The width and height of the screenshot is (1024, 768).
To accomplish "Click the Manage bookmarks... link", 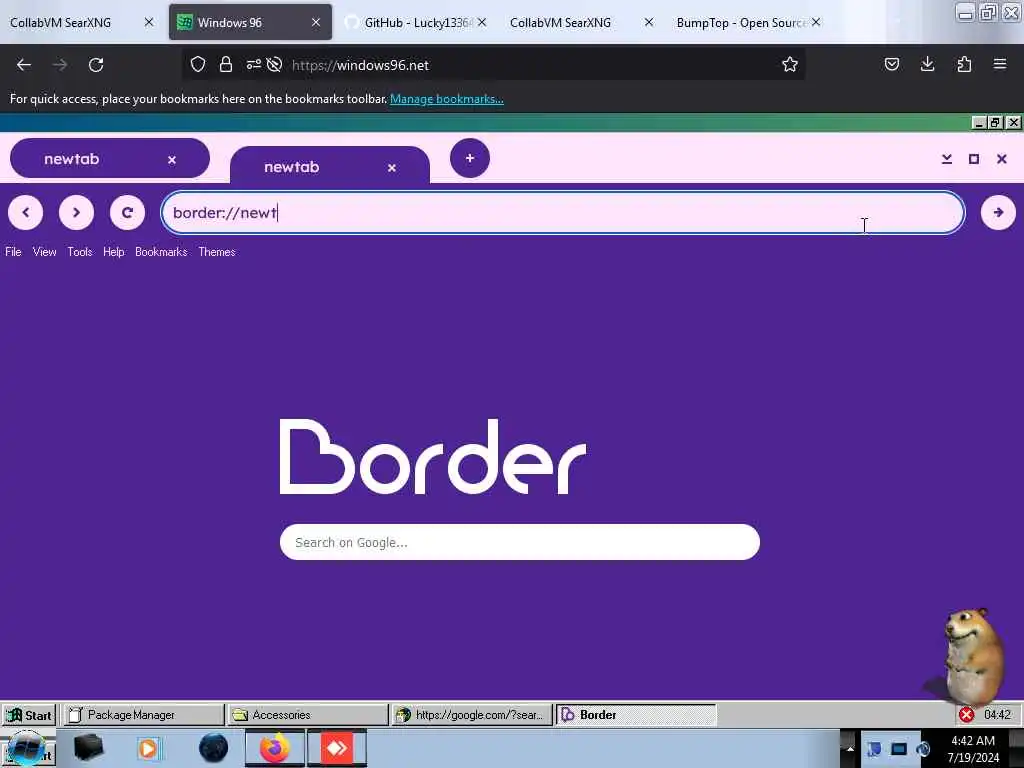I will [447, 99].
